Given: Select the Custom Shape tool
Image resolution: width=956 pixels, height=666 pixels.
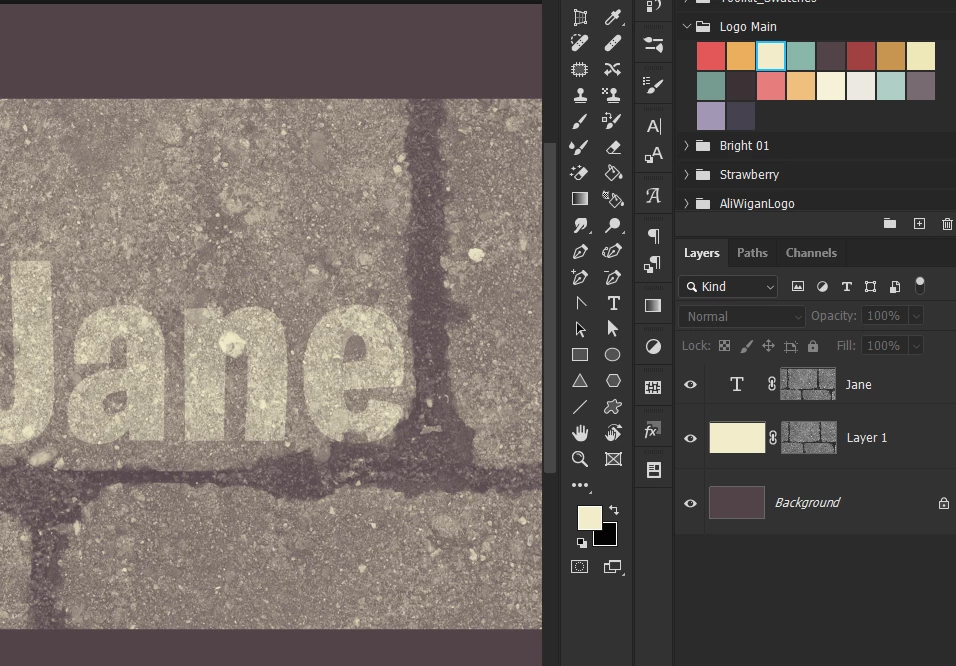Looking at the screenshot, I should 613,407.
